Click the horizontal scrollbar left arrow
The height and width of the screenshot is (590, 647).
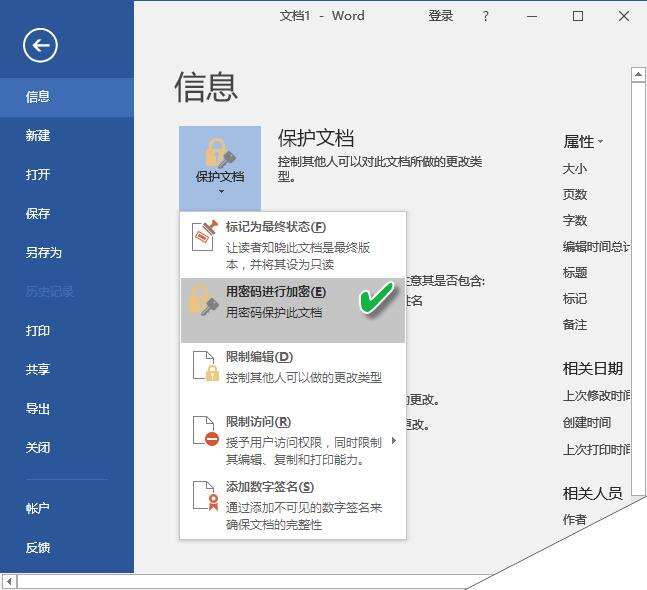point(9,582)
